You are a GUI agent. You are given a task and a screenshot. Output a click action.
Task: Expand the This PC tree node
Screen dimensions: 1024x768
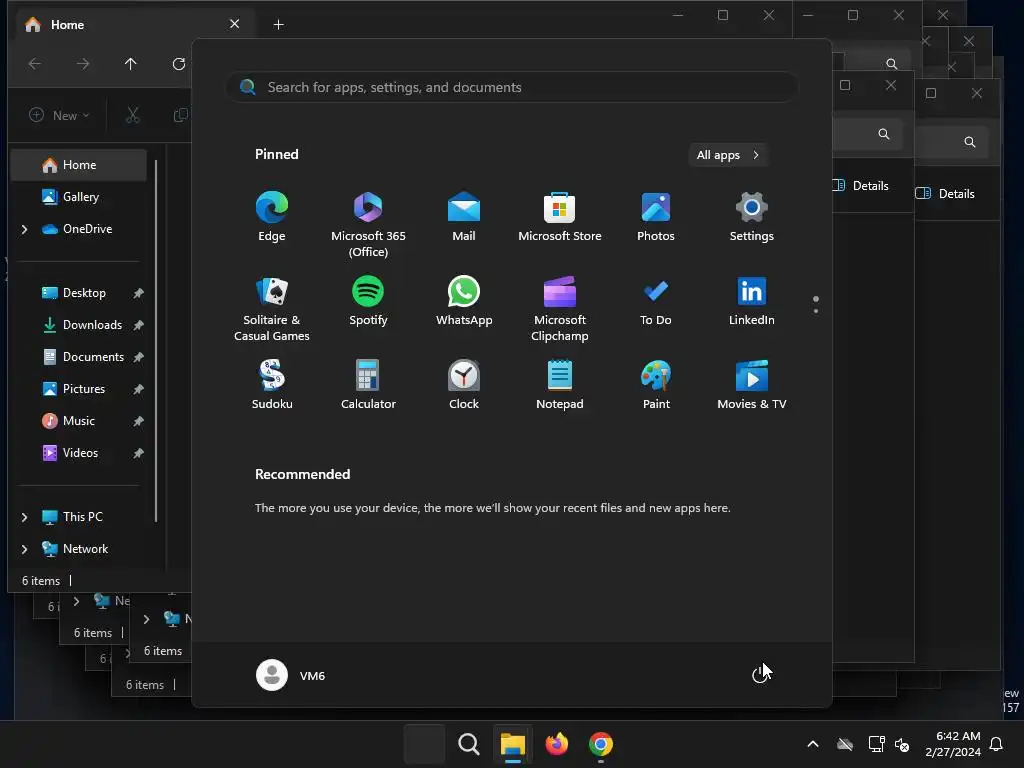[24, 517]
